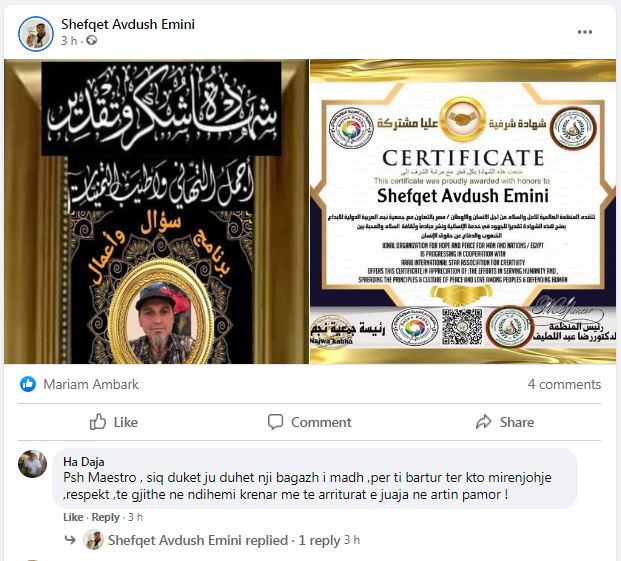
Task: Open the three-dot post options menu
Action: 585,32
